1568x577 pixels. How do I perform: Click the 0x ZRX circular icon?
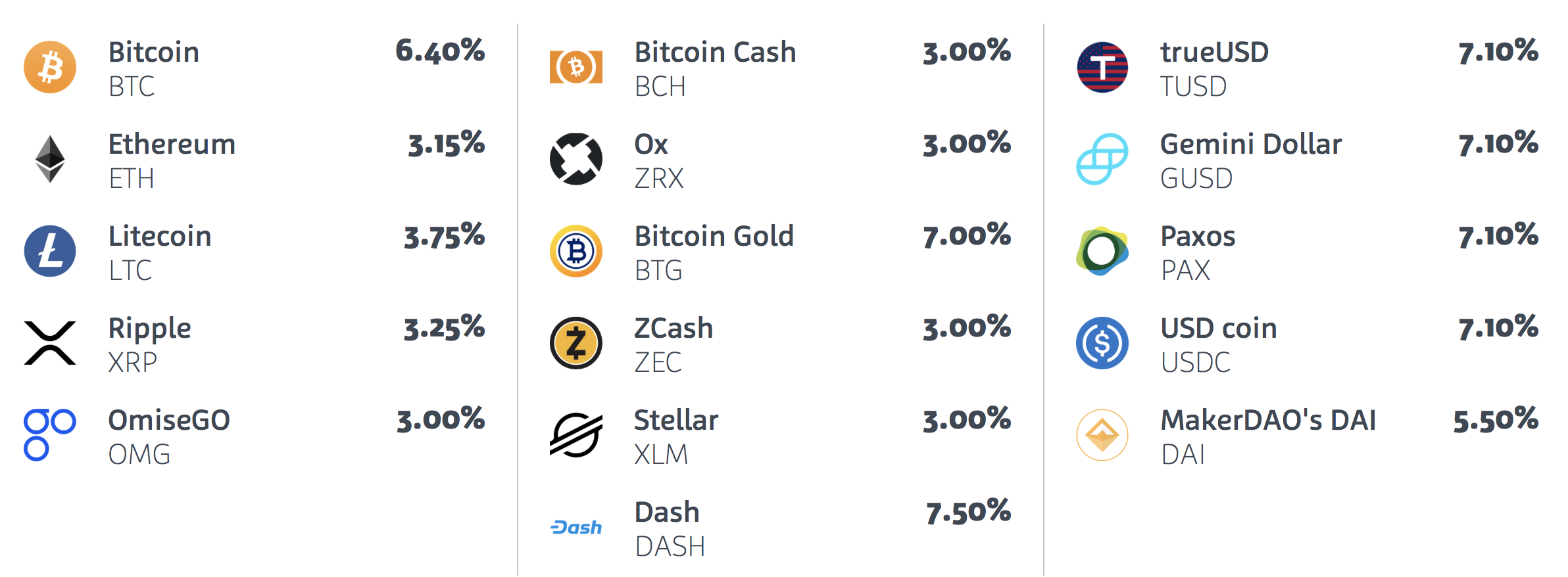(576, 159)
